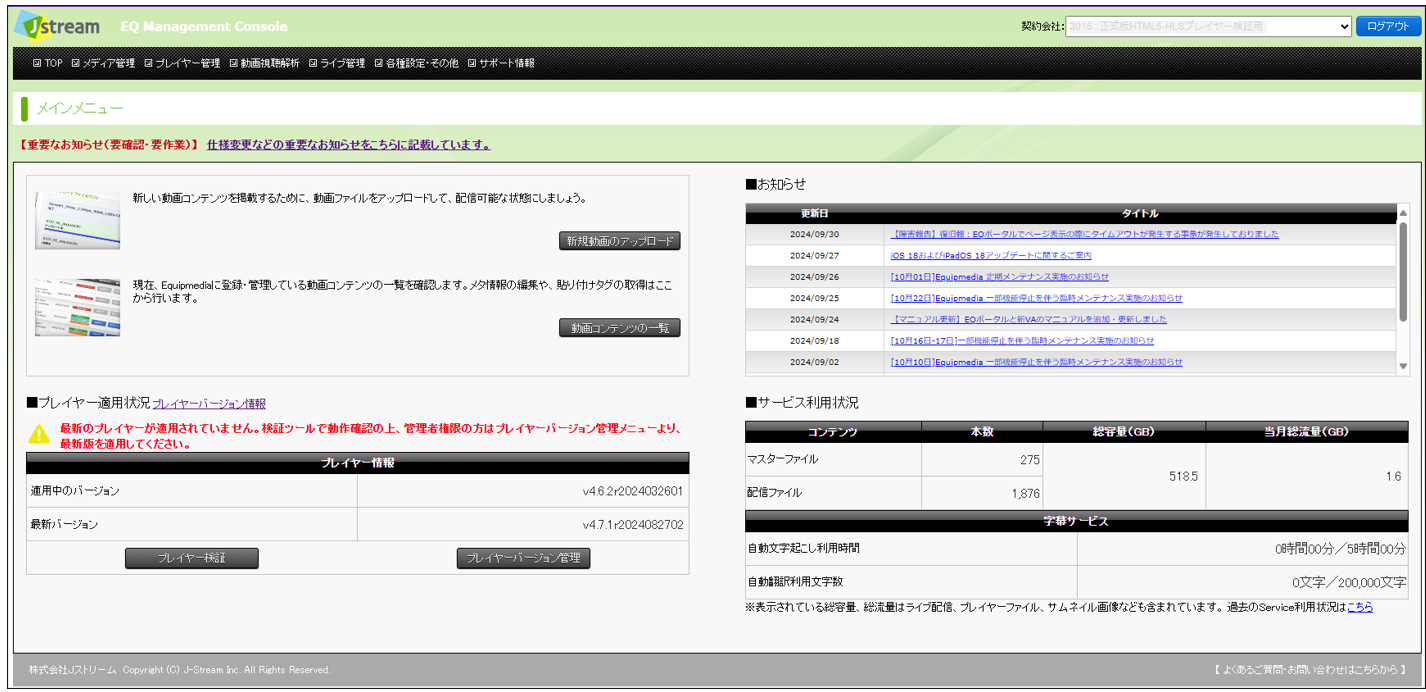Open the [10月22日] 臨時メンテナンス notice
This screenshot has width=1426, height=692.
point(1036,298)
